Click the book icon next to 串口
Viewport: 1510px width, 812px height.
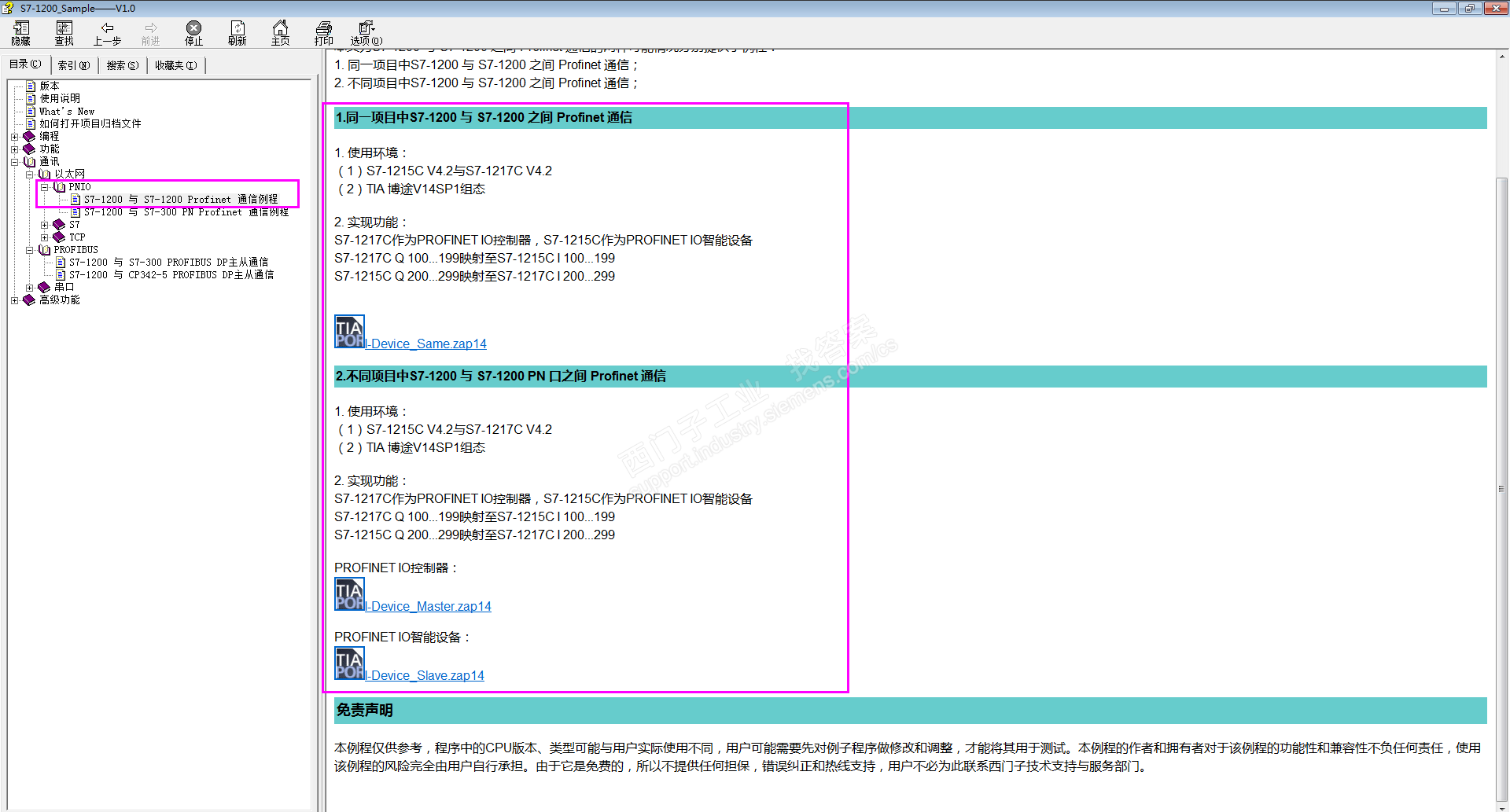coord(45,287)
